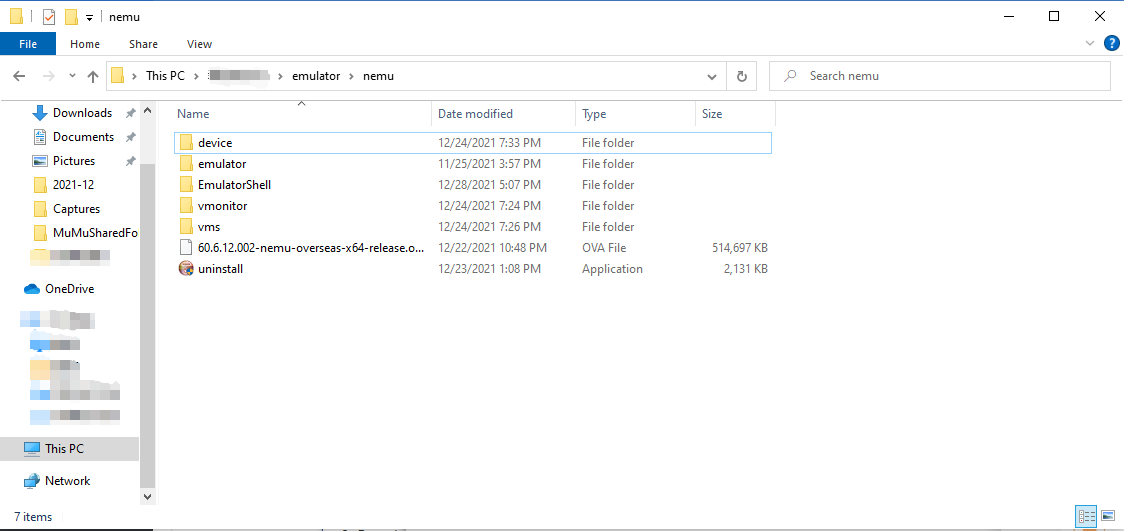
Task: Select Network in the navigation pane
Action: tap(67, 481)
